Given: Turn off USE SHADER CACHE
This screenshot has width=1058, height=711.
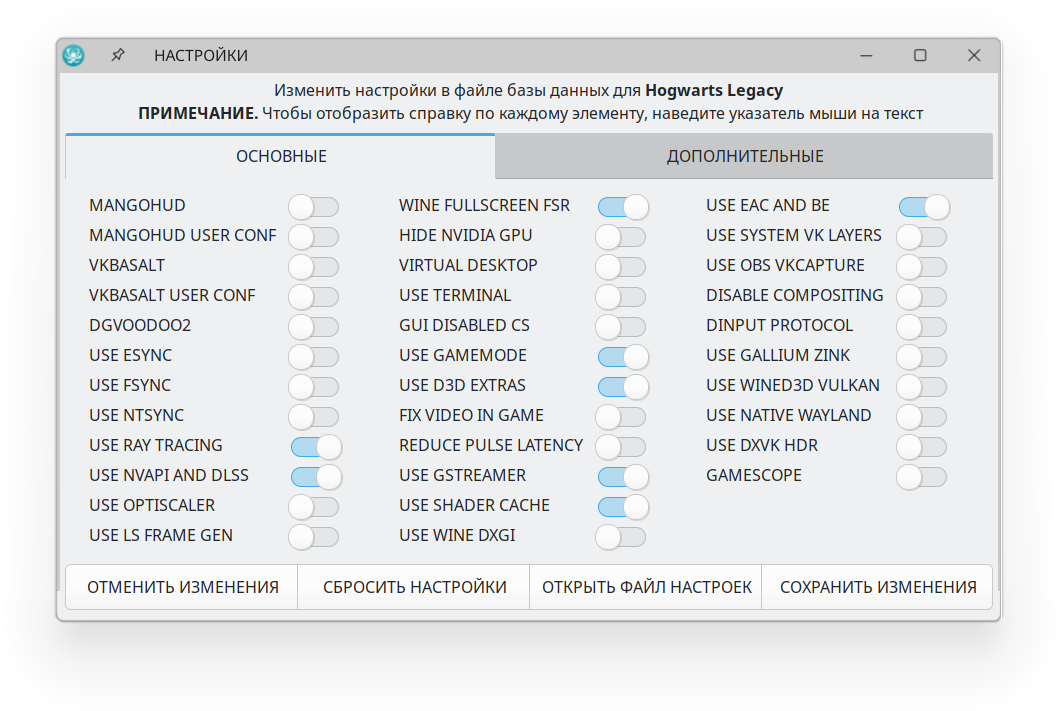Looking at the screenshot, I should pos(623,507).
